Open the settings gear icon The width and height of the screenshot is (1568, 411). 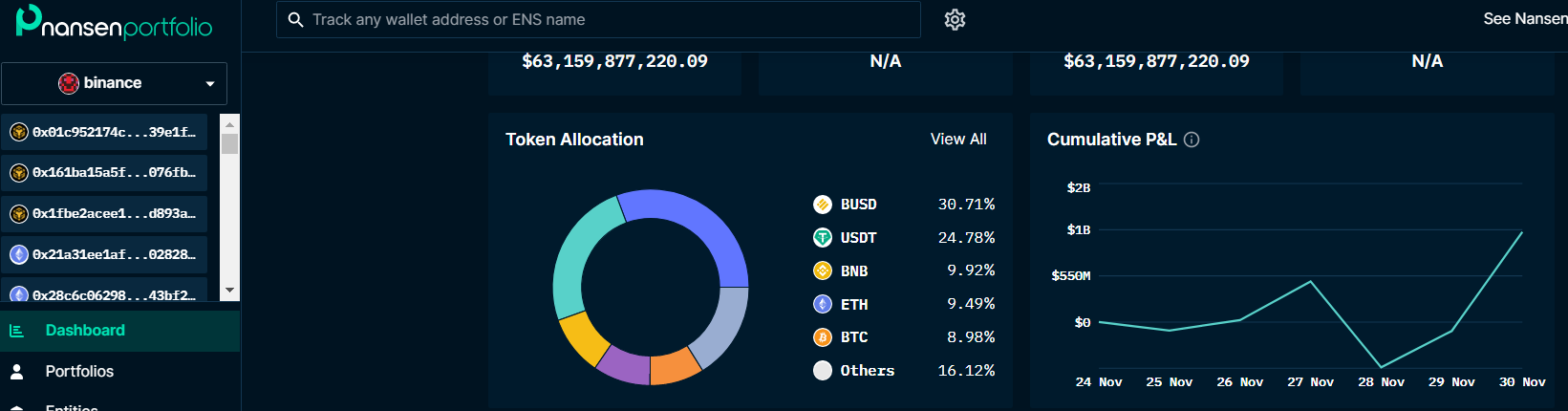click(x=955, y=20)
